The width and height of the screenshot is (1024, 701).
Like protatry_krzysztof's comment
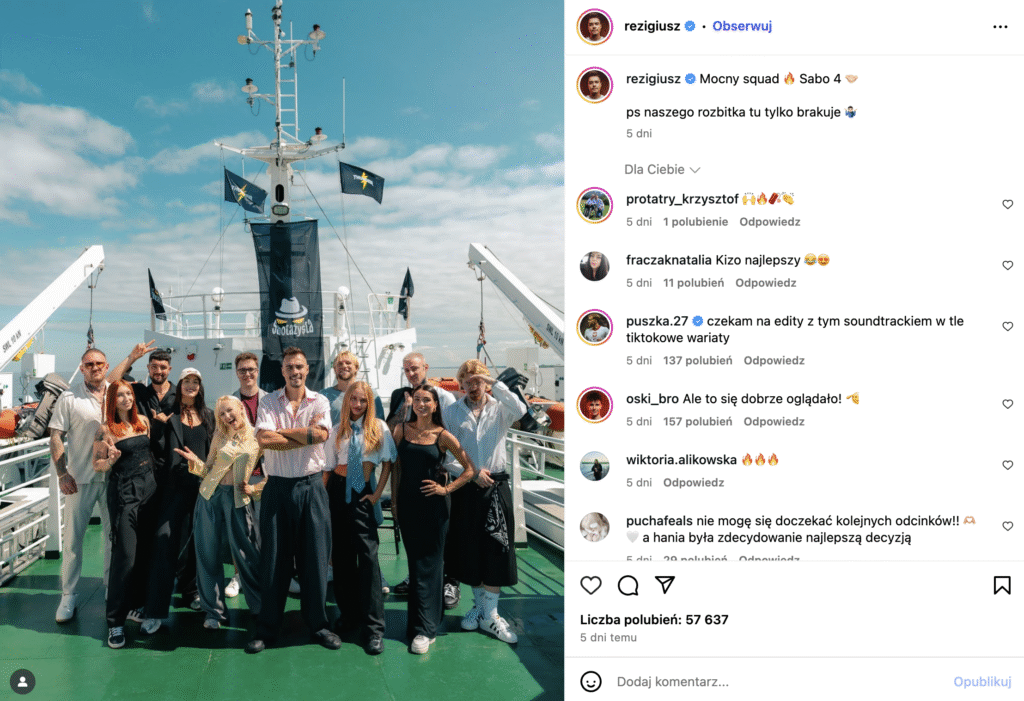(x=1007, y=204)
